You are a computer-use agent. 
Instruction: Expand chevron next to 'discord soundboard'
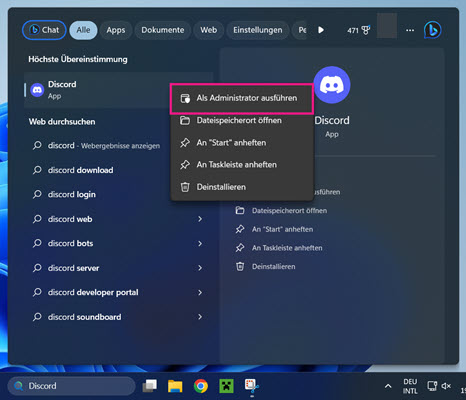[200, 317]
